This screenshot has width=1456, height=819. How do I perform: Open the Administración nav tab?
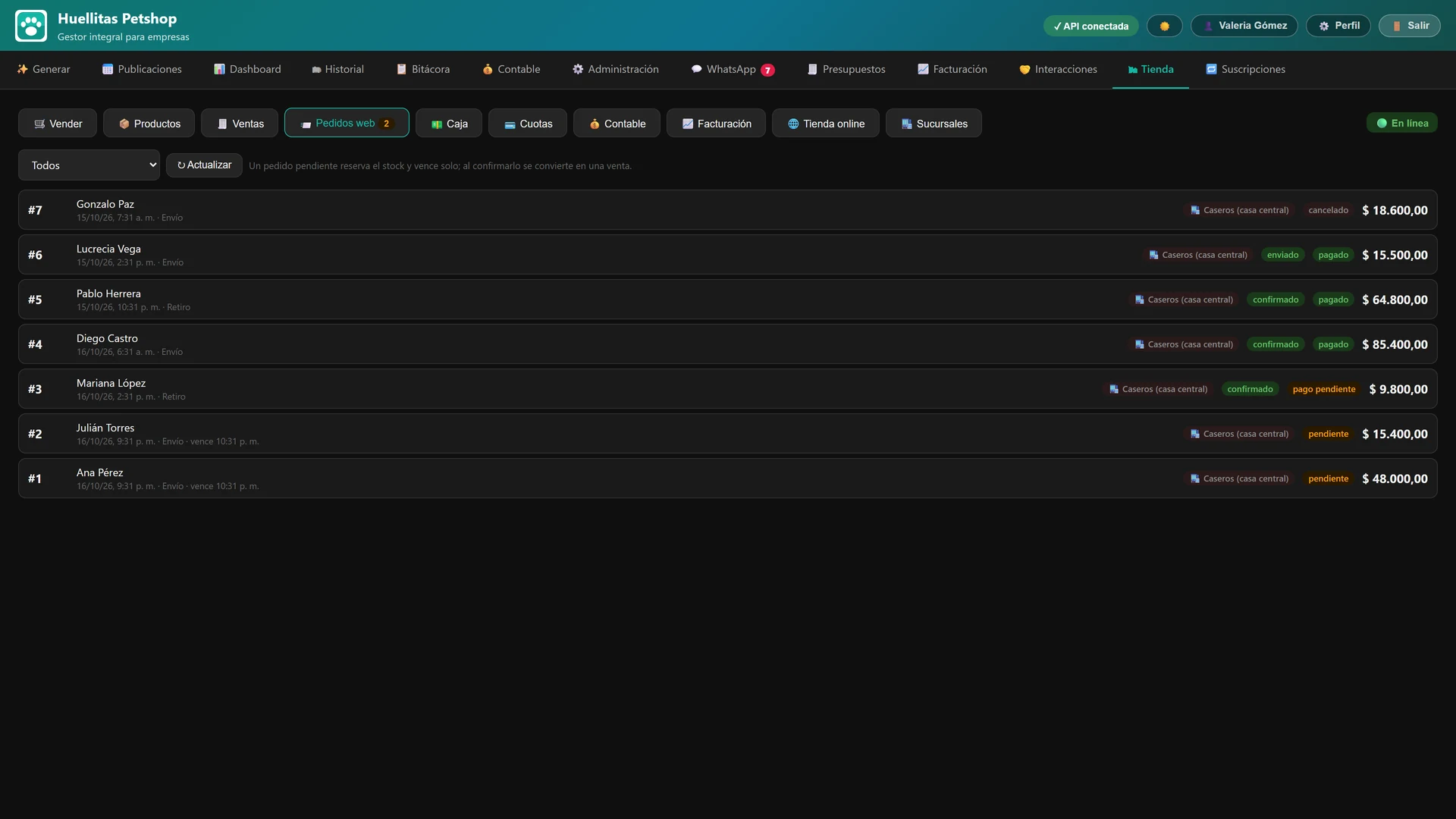pos(615,69)
